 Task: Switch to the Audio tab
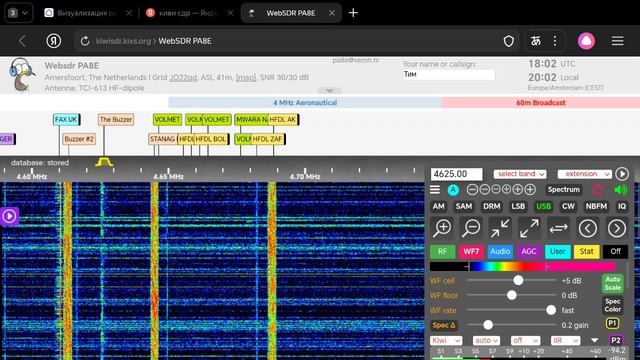pyautogui.click(x=500, y=251)
